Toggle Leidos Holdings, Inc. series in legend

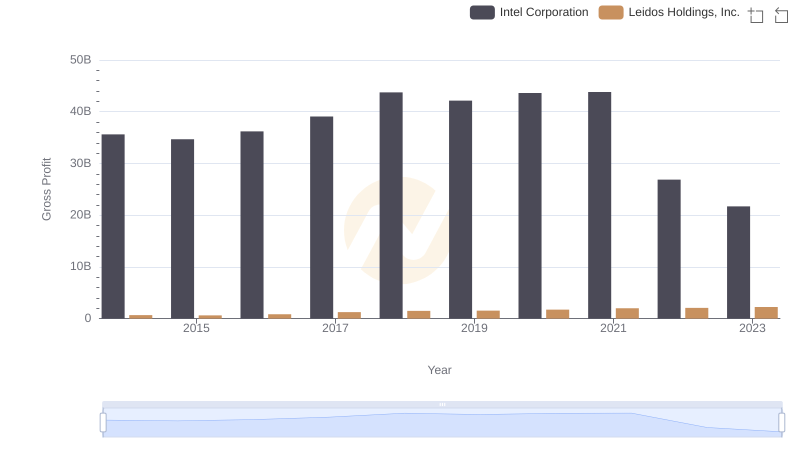669,12
